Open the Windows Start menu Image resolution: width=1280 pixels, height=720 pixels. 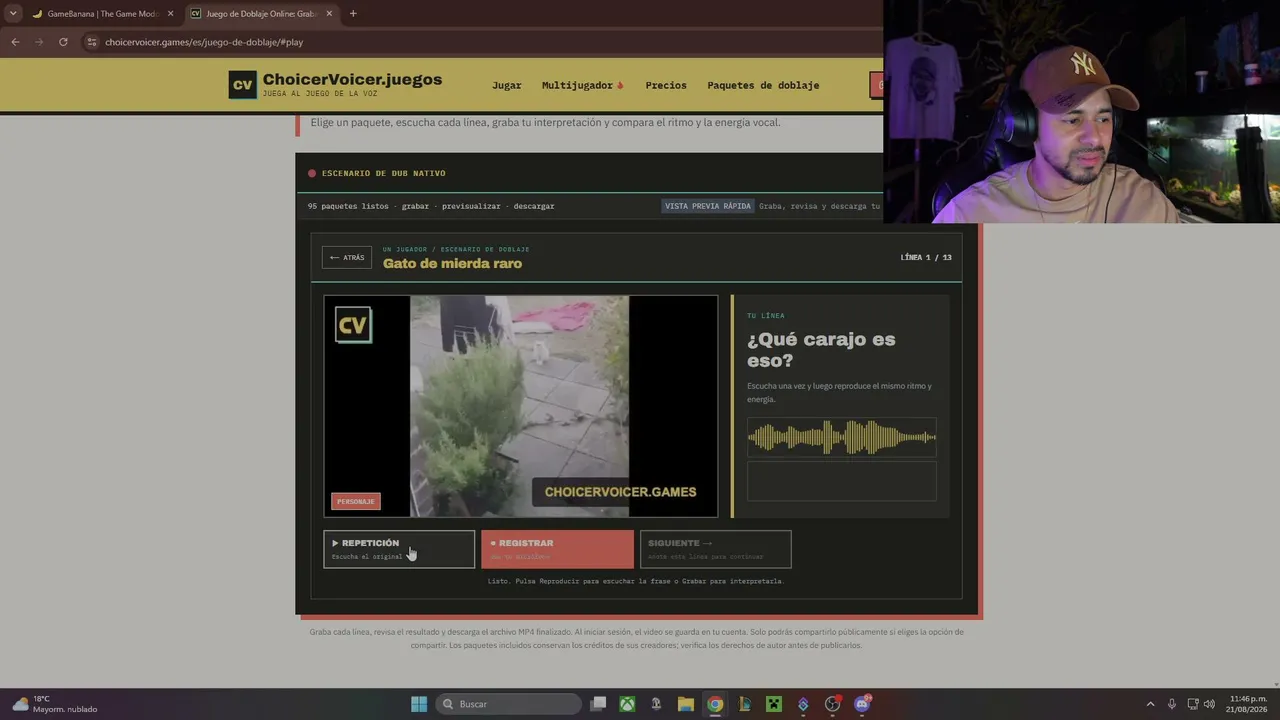click(x=419, y=704)
